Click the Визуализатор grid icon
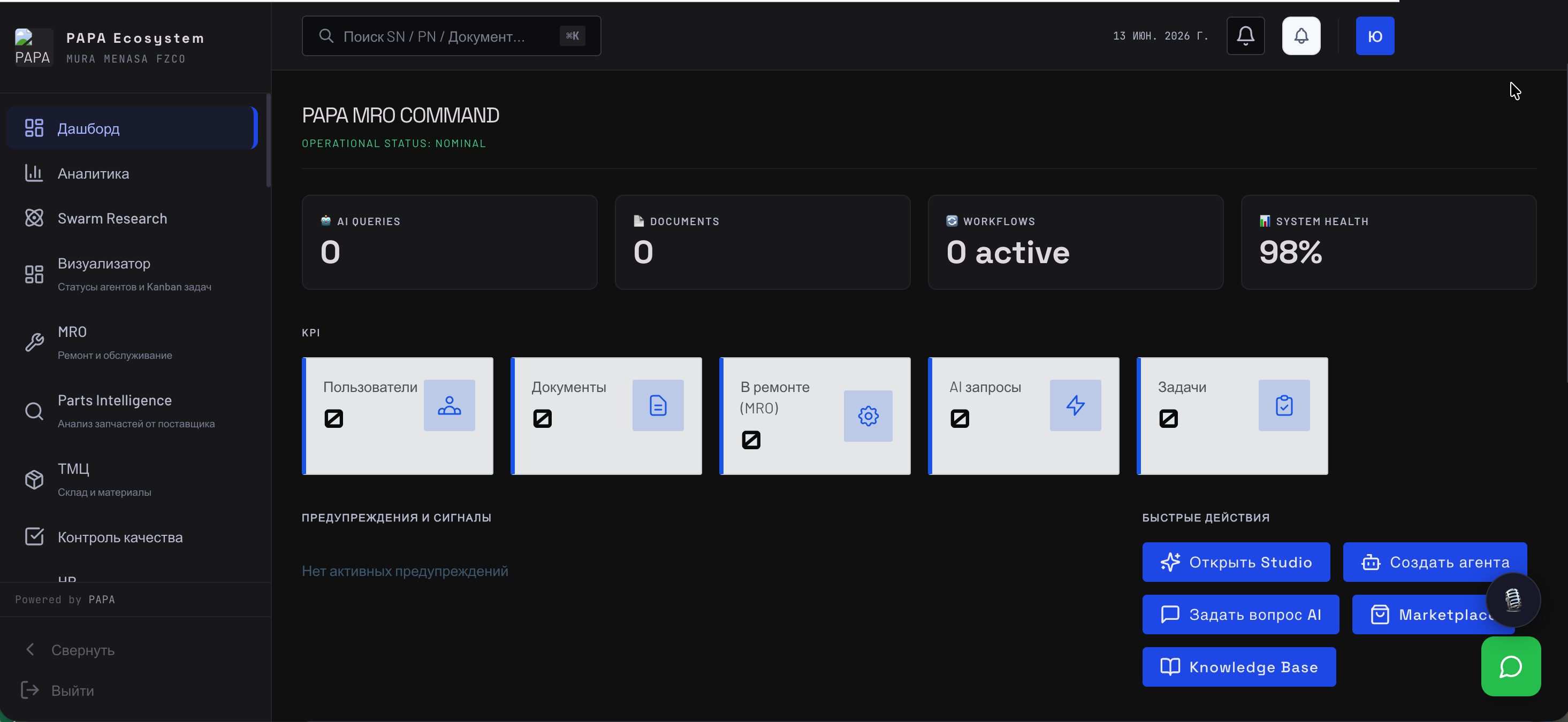The width and height of the screenshot is (1568, 722). [x=34, y=274]
